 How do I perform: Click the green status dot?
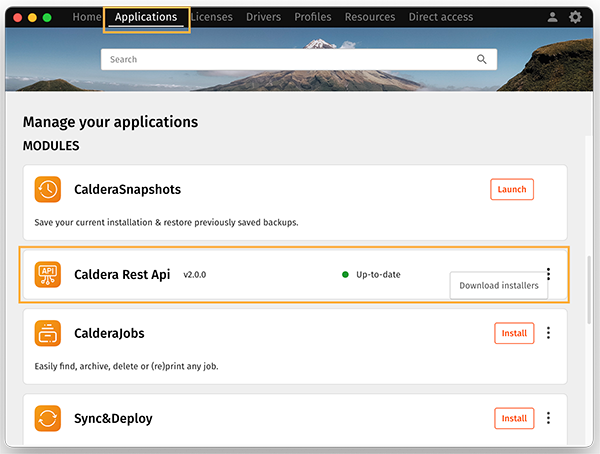point(345,274)
